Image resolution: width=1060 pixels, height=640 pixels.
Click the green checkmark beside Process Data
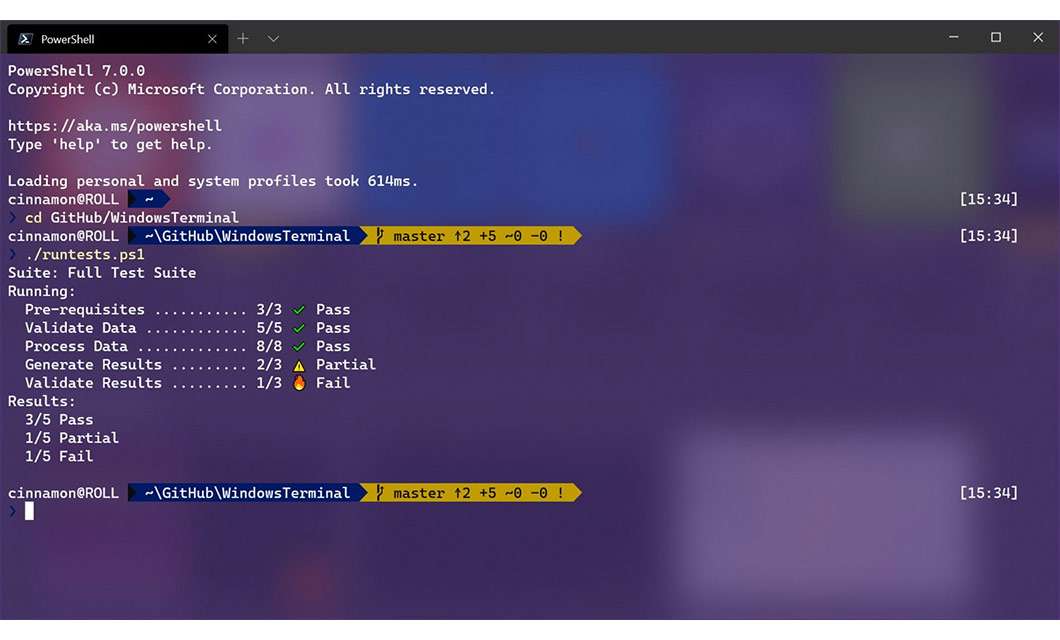(x=299, y=347)
